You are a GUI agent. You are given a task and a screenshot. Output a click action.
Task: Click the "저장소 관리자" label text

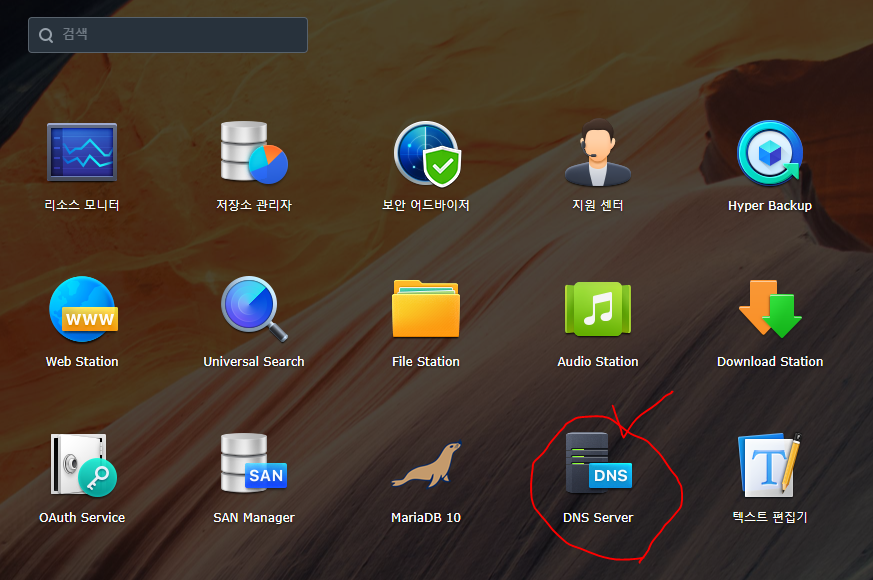pos(254,205)
